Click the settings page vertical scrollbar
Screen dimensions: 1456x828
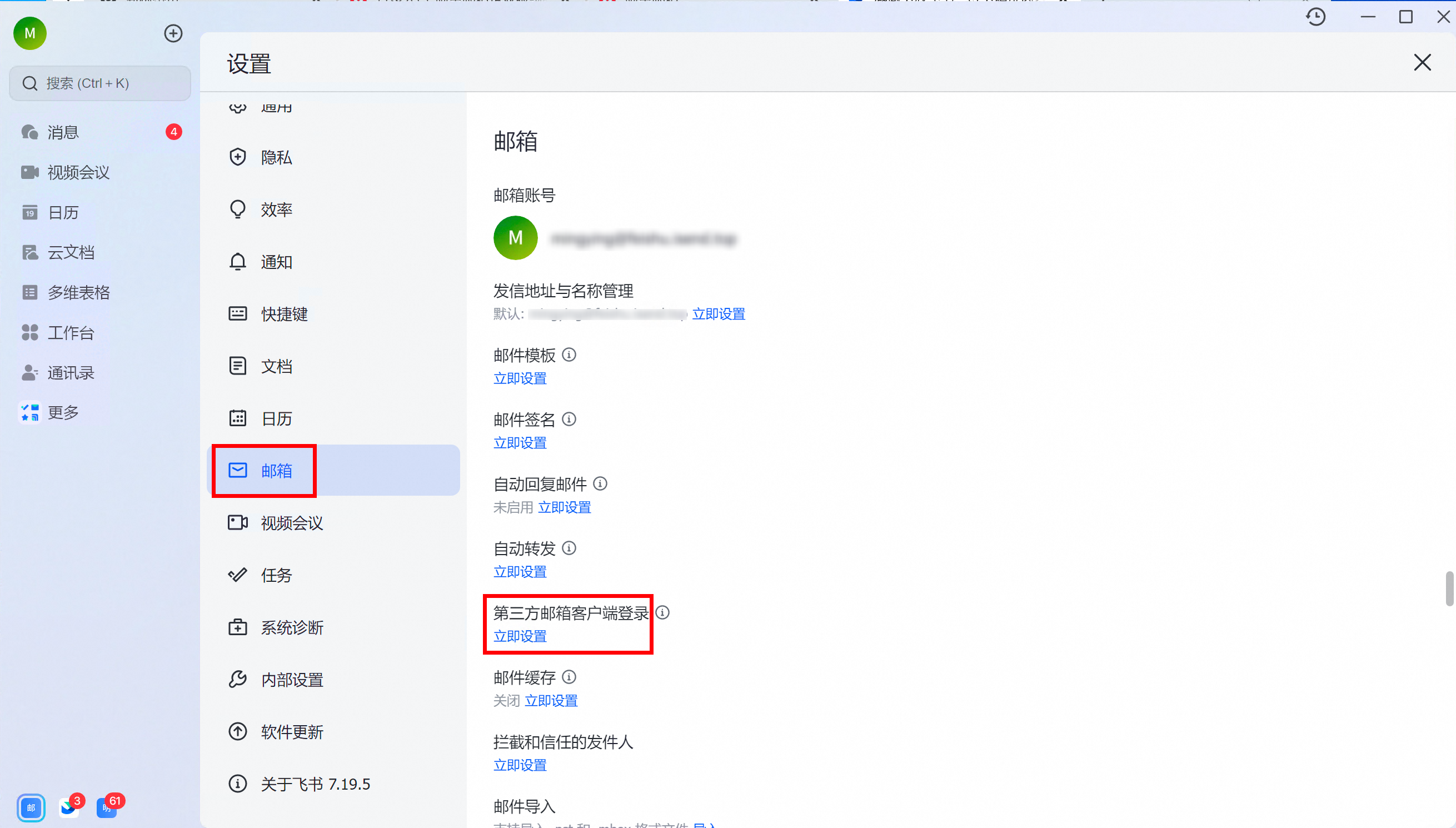click(x=1450, y=588)
